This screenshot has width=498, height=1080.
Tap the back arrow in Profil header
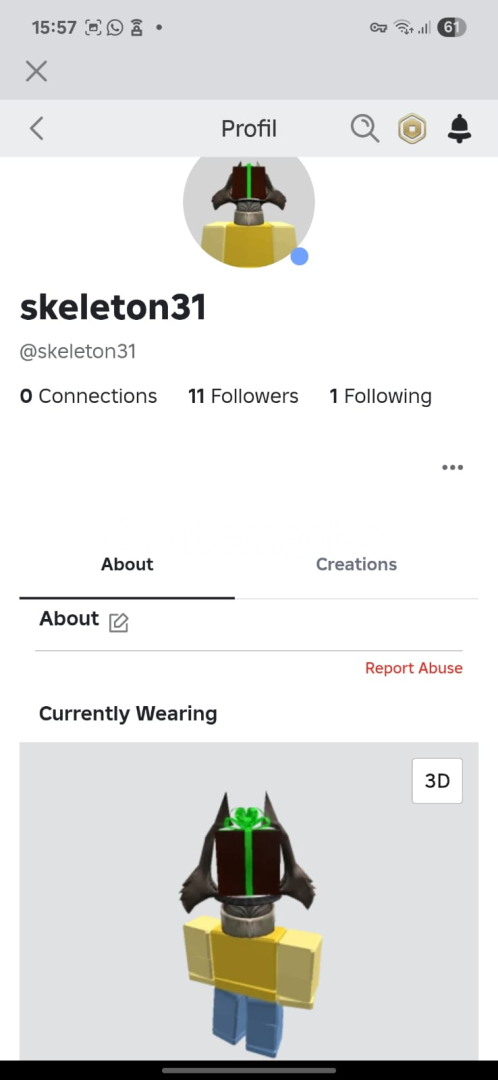tap(37, 128)
